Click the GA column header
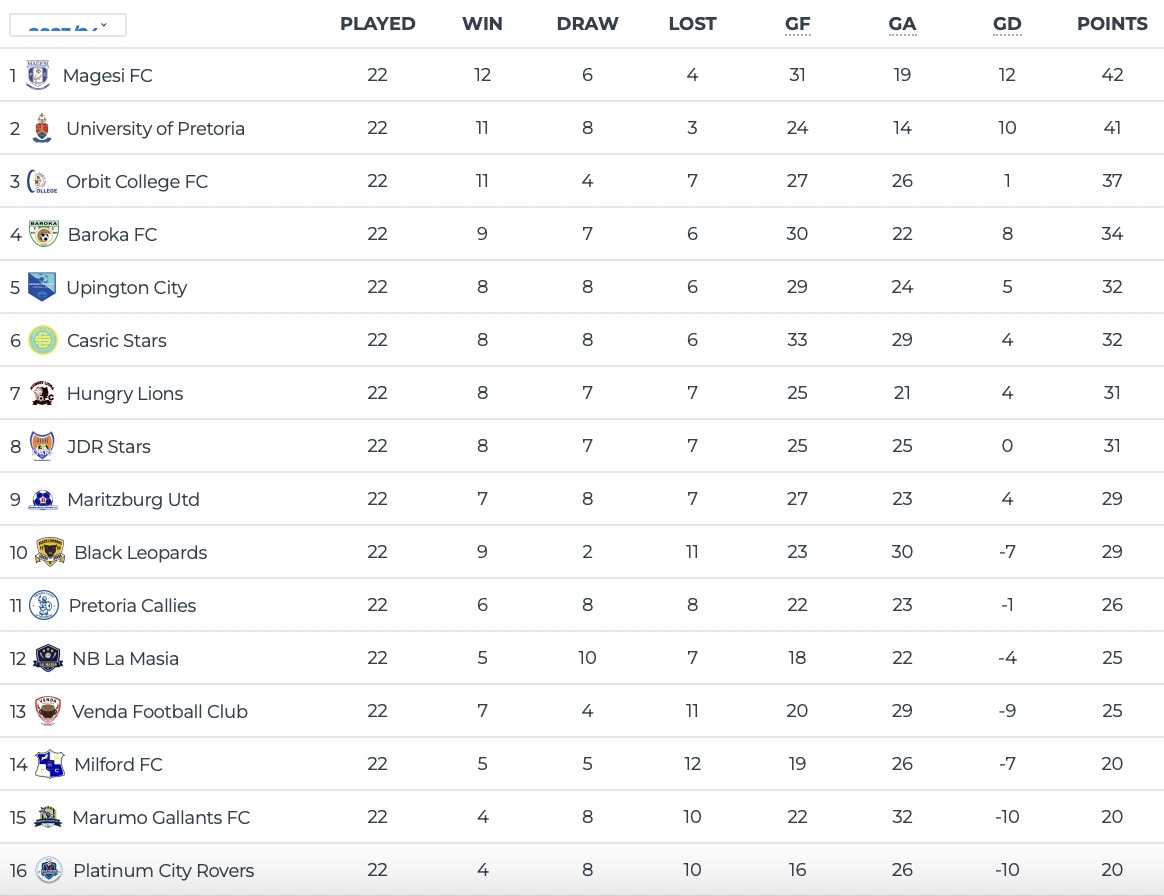Screen dimensions: 1164x896 point(902,24)
